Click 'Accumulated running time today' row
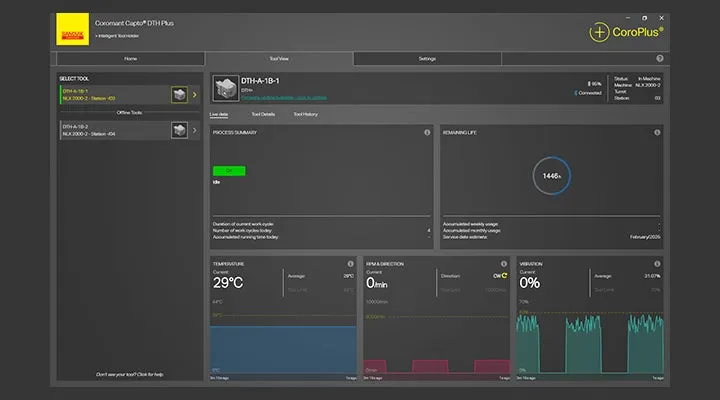 (x=321, y=237)
